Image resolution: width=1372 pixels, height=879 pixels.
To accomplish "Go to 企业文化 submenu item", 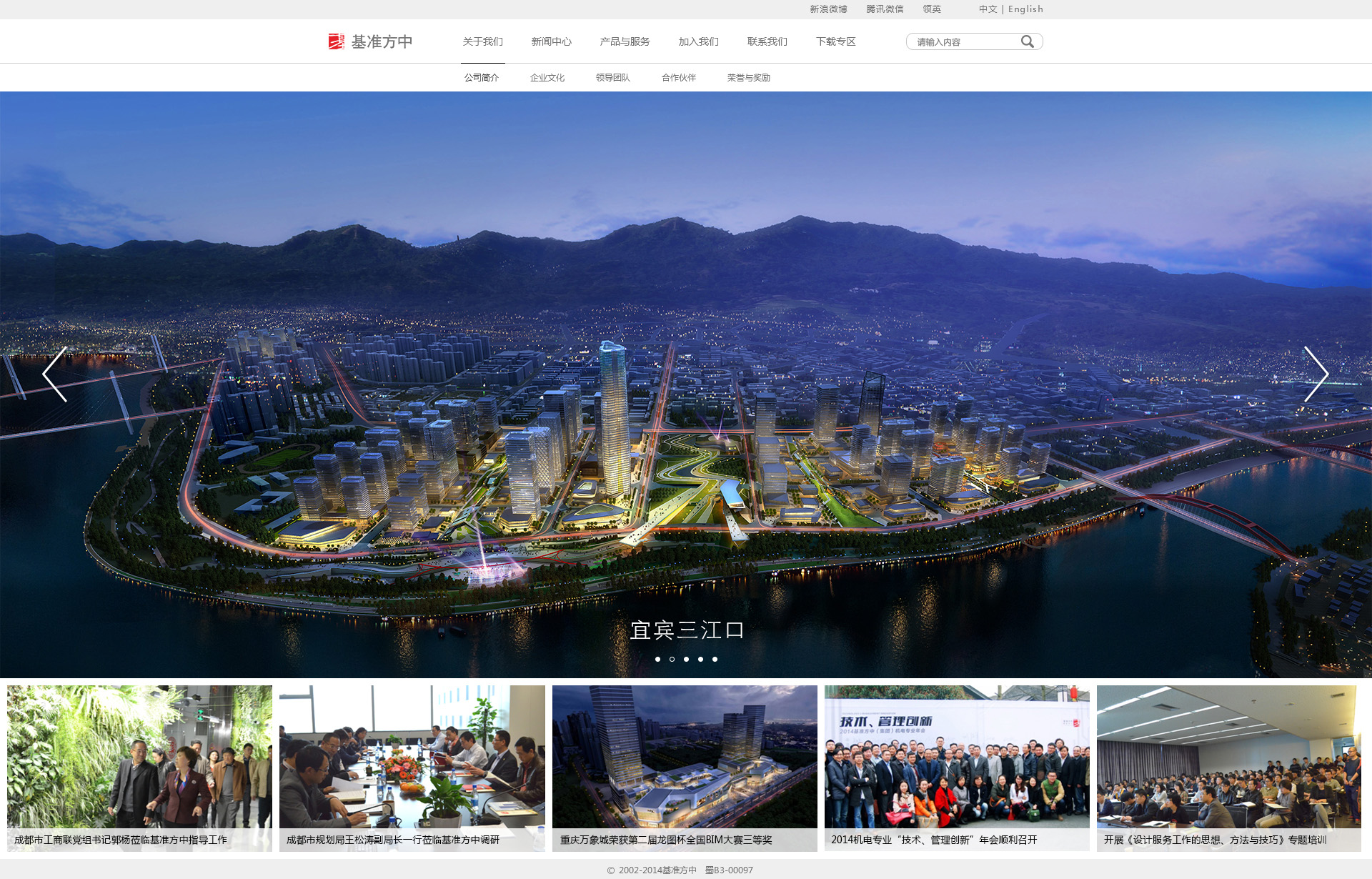I will pos(547,77).
